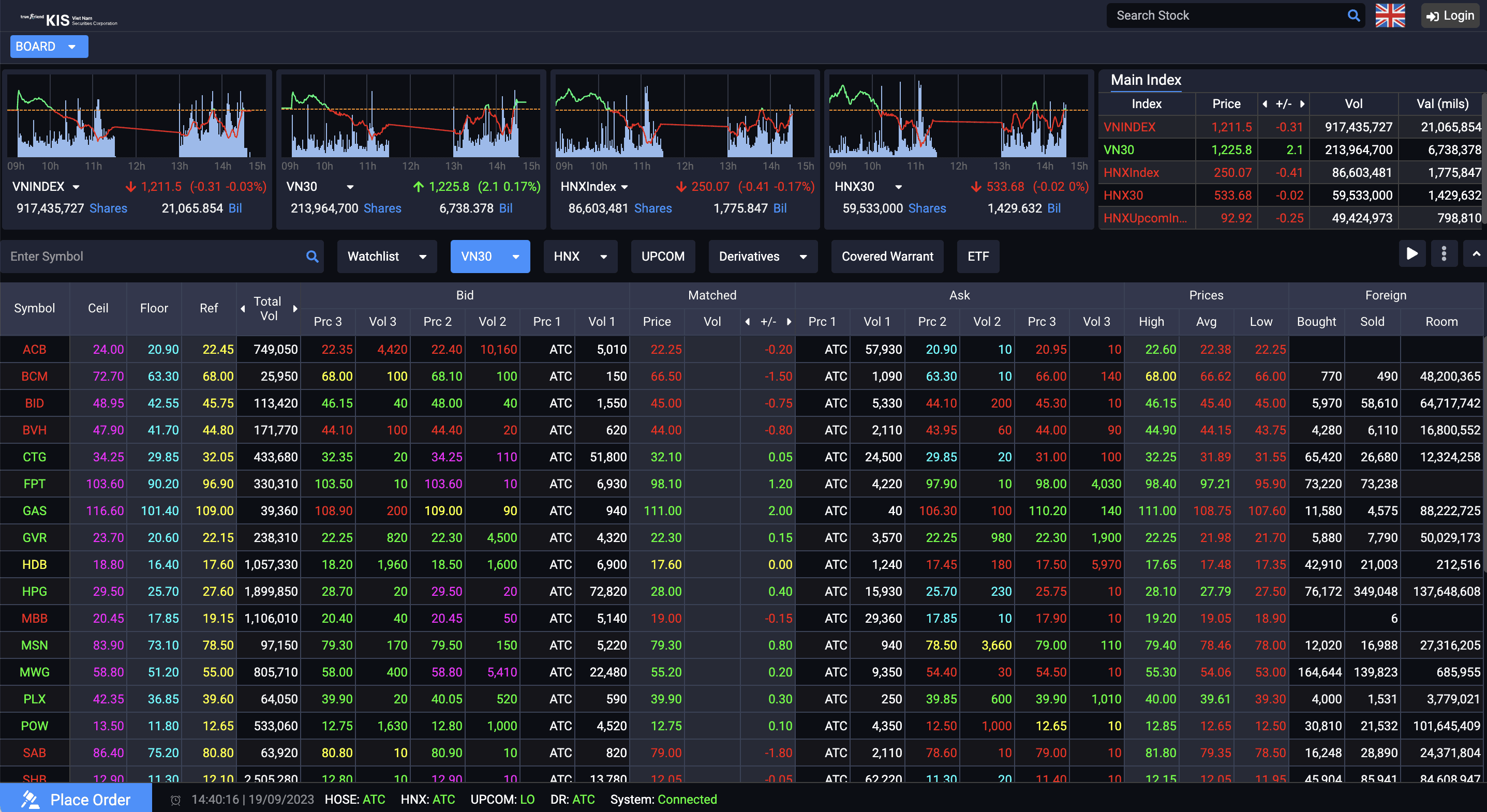Click the Enter Symbol input field
This screenshot has height=812, width=1487.
(x=153, y=256)
